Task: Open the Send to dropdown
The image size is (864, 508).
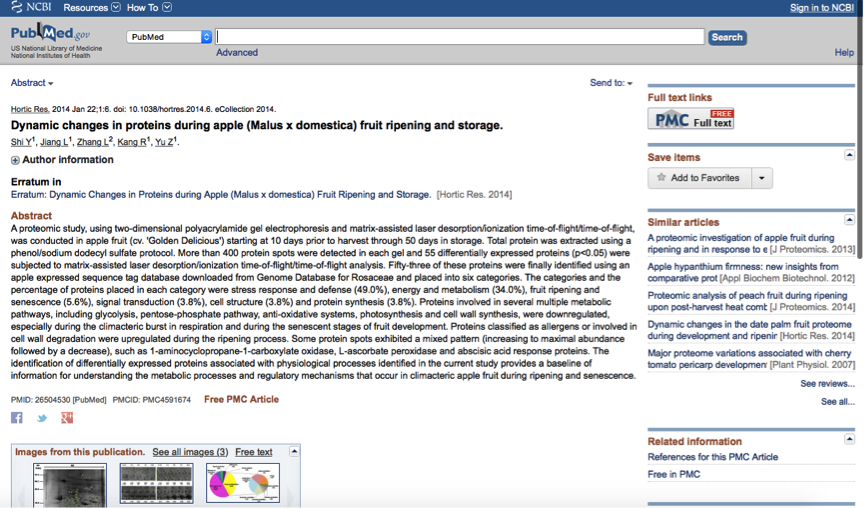Action: (611, 83)
